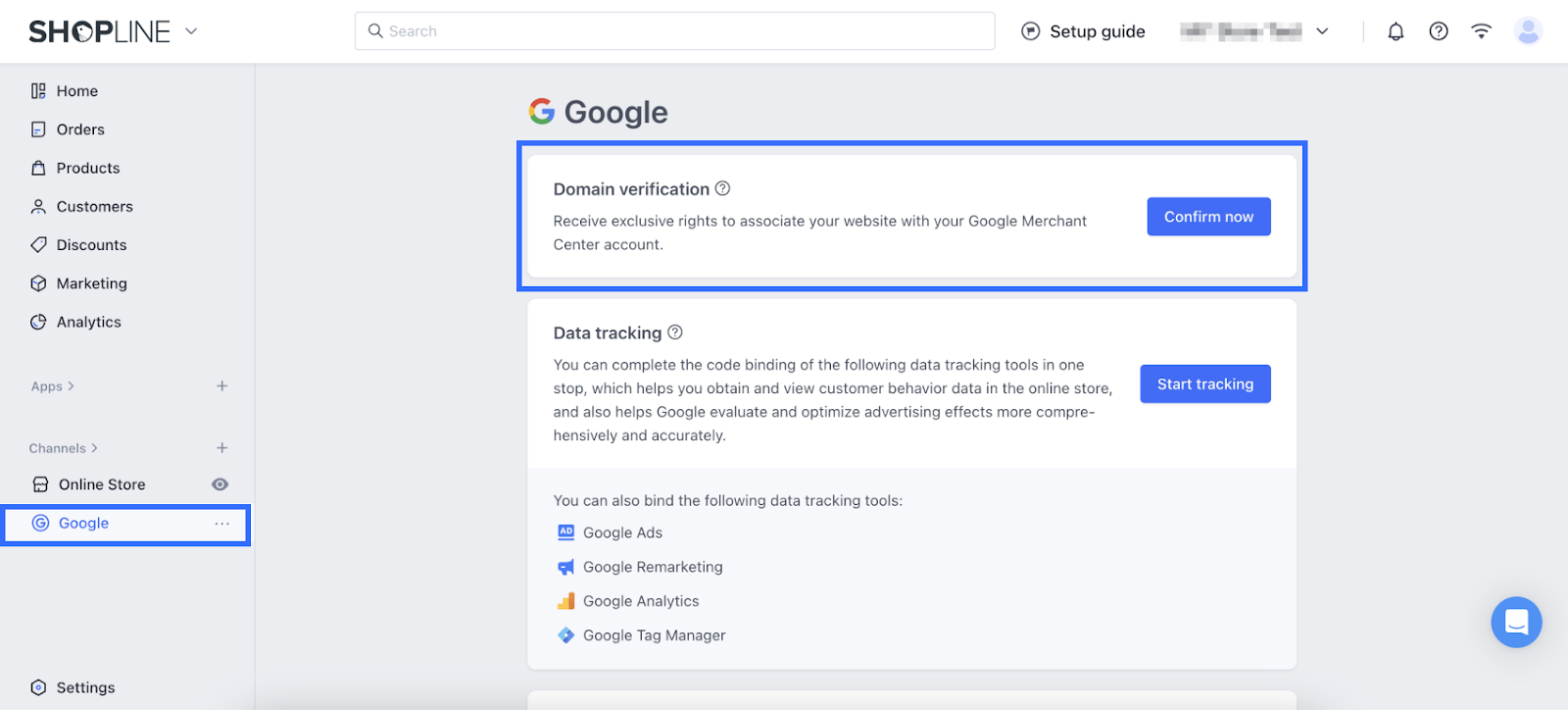Click the Google Ads icon

coord(566,532)
